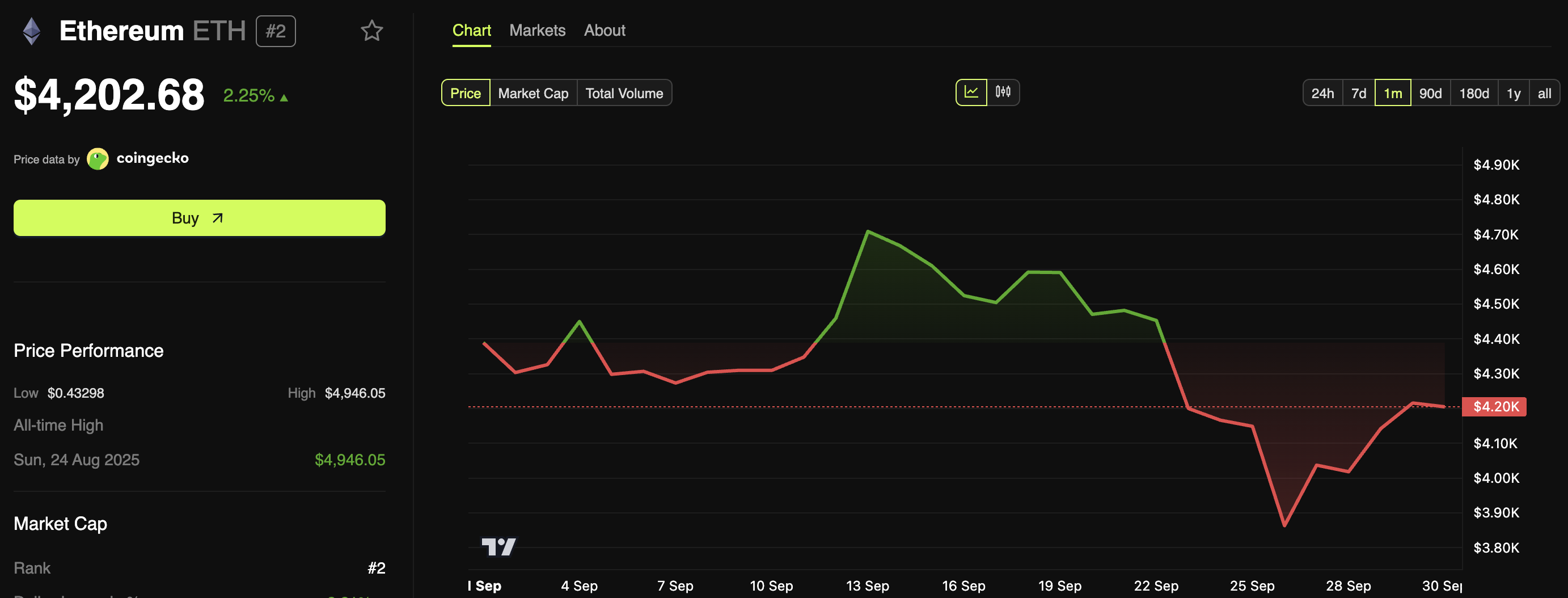Select the Price data toggle
The width and height of the screenshot is (1568, 598).
tap(465, 93)
